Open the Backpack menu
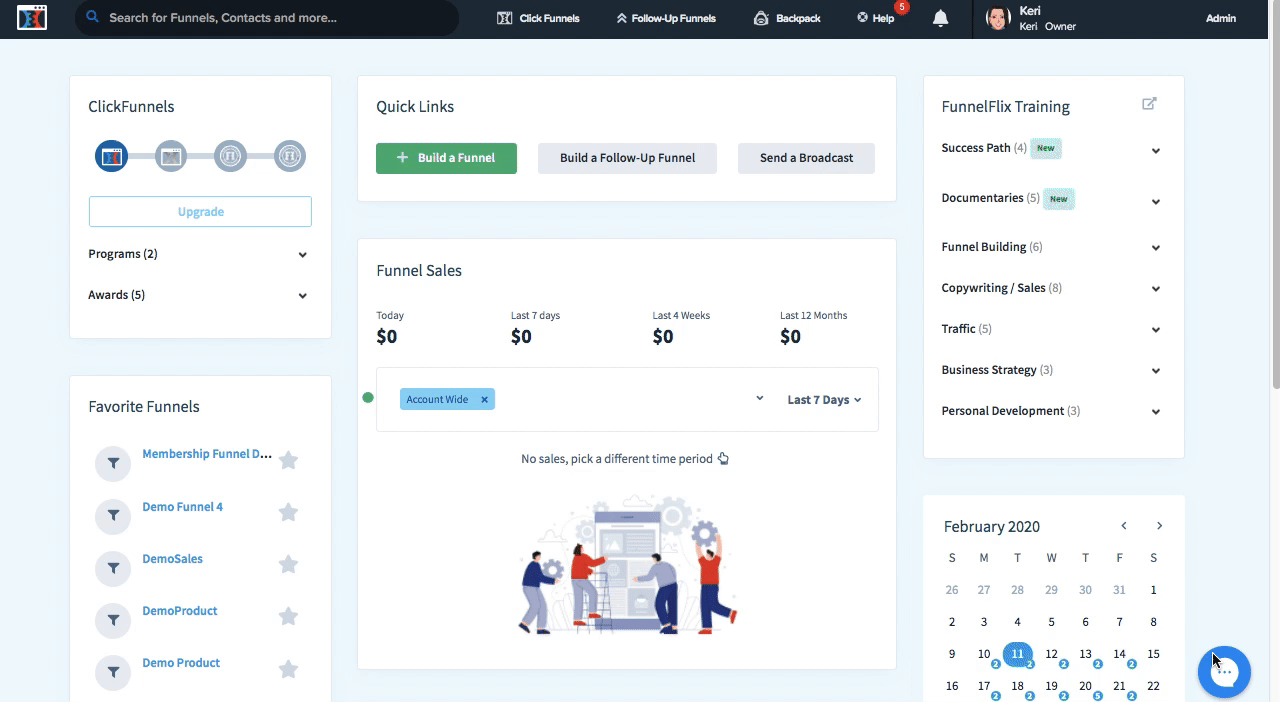 point(787,18)
